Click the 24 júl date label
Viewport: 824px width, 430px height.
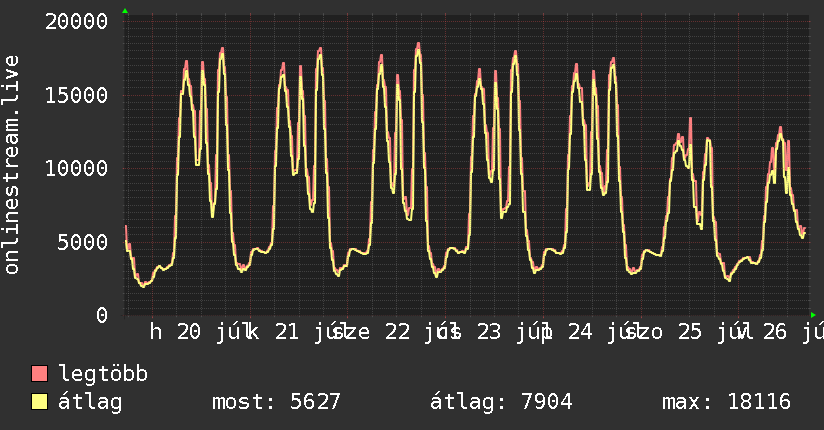click(x=604, y=332)
